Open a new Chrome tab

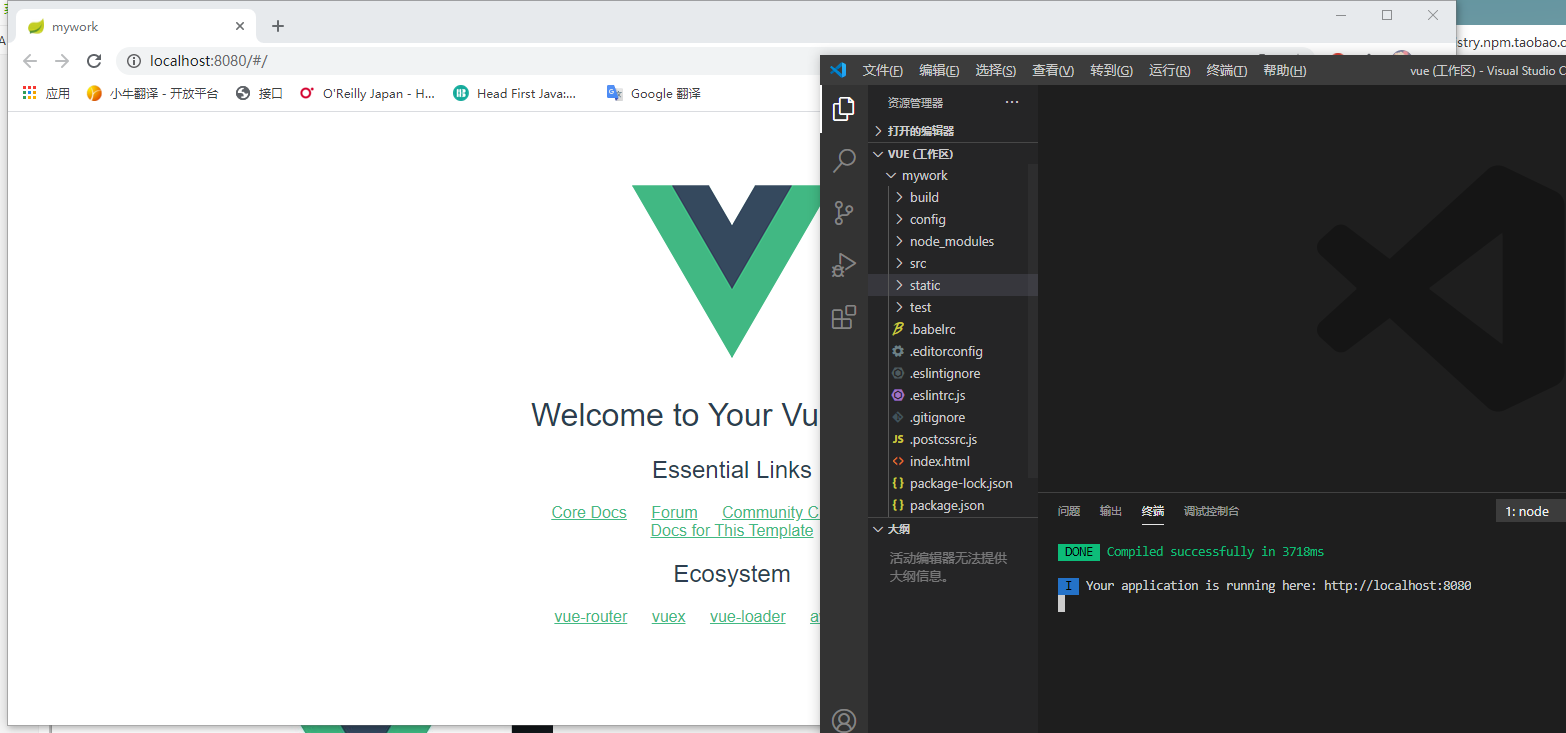point(278,26)
